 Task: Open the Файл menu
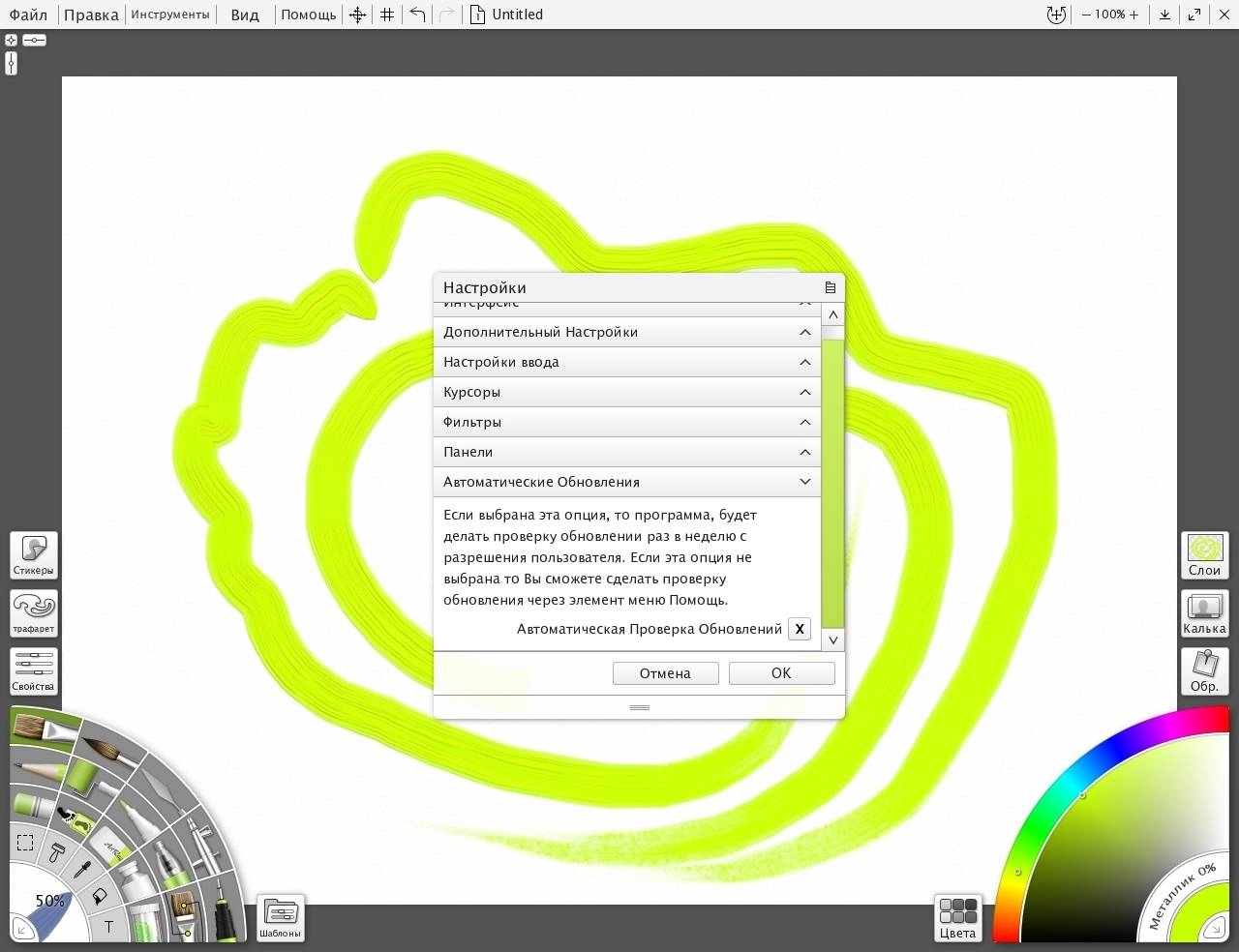point(28,15)
